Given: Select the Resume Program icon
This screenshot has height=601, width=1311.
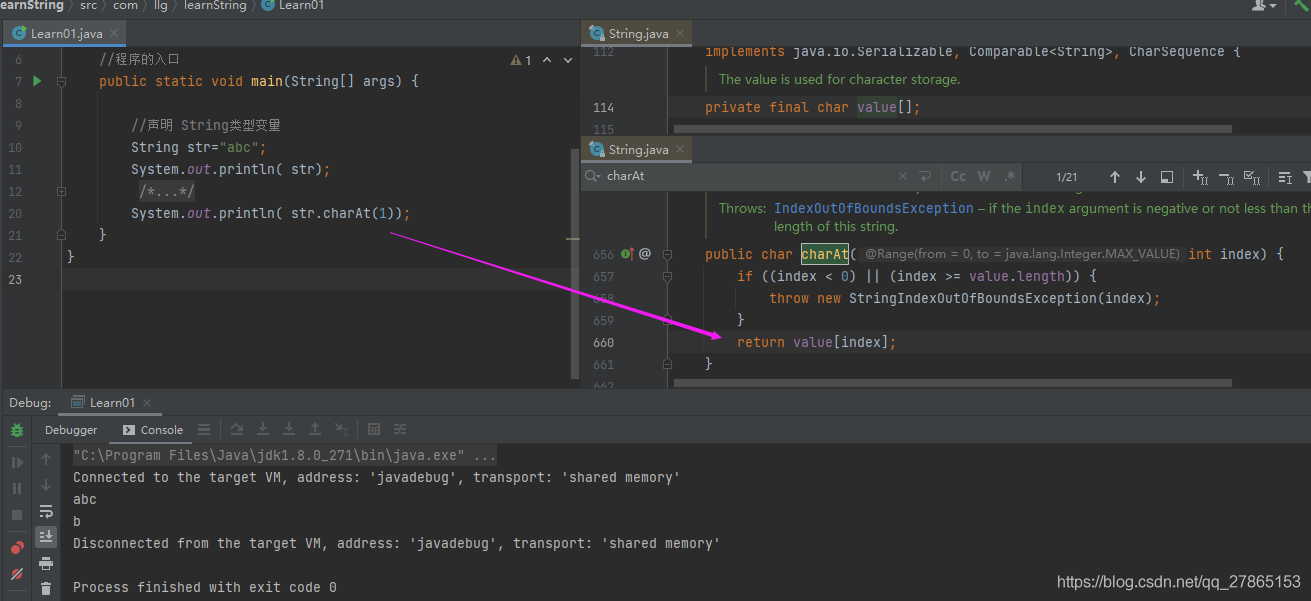Looking at the screenshot, I should point(16,461).
